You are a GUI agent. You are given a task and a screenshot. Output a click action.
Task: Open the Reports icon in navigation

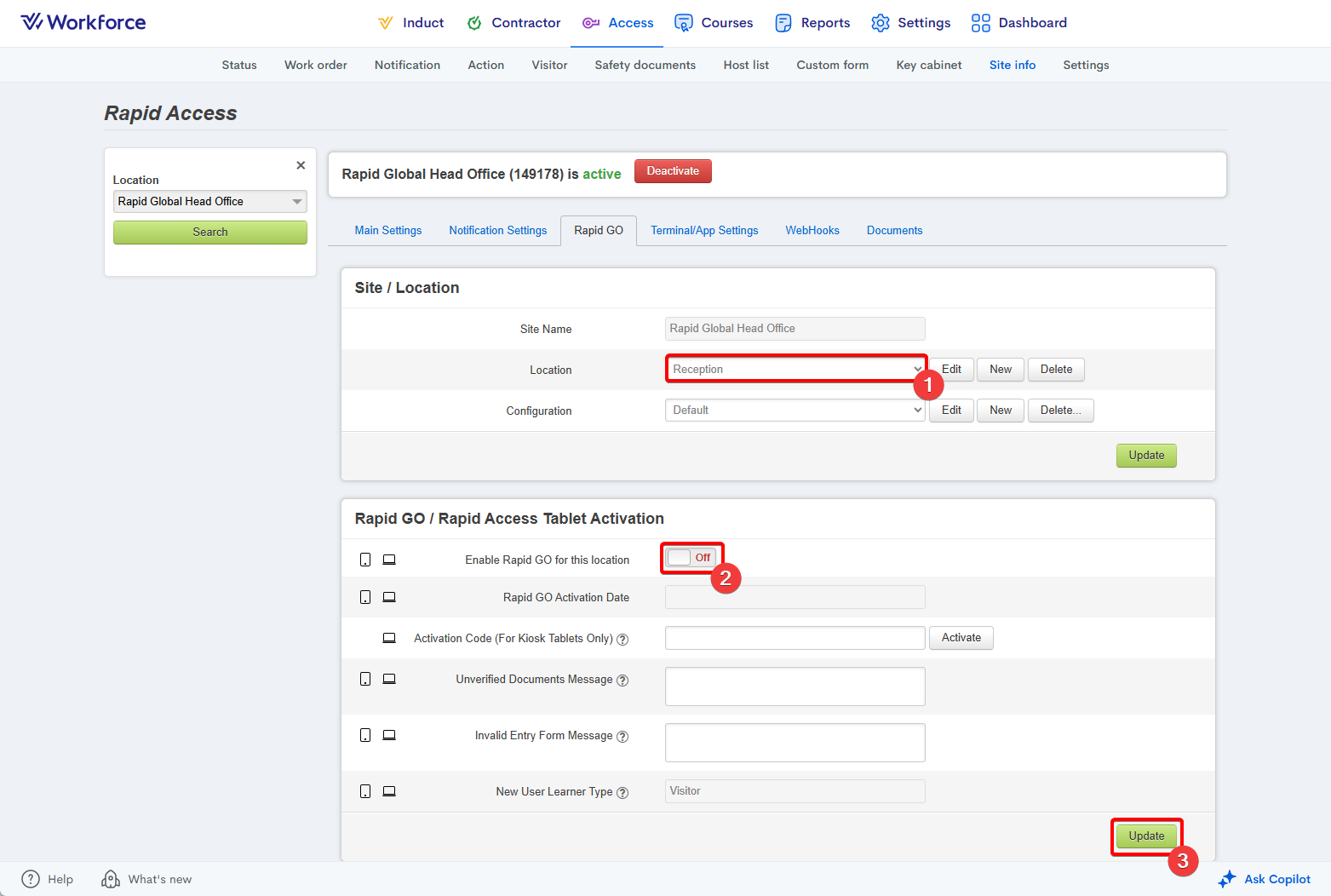(x=783, y=23)
